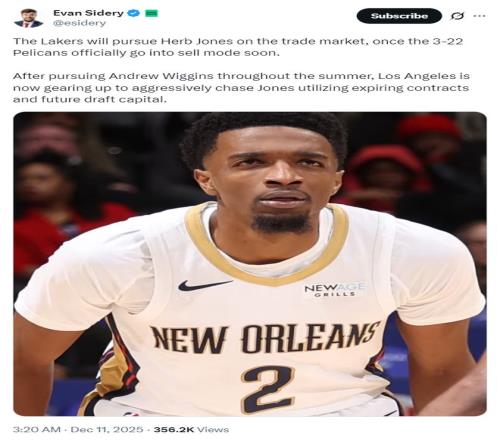Click the @esidery handle

[x=79, y=23]
